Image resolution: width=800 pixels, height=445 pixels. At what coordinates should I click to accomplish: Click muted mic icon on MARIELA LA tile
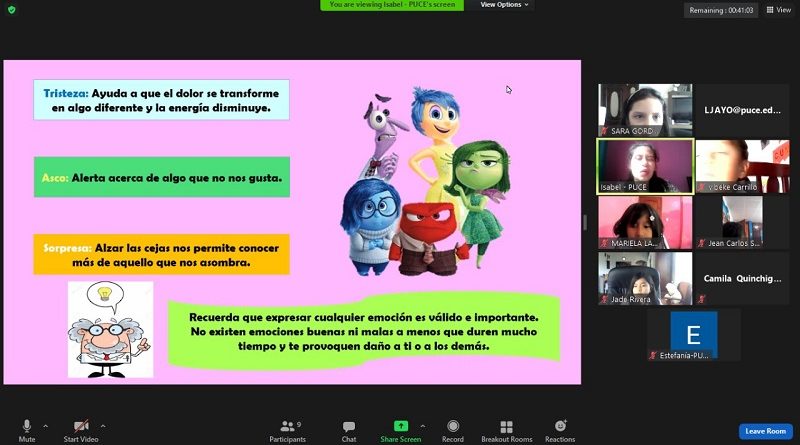coord(605,243)
